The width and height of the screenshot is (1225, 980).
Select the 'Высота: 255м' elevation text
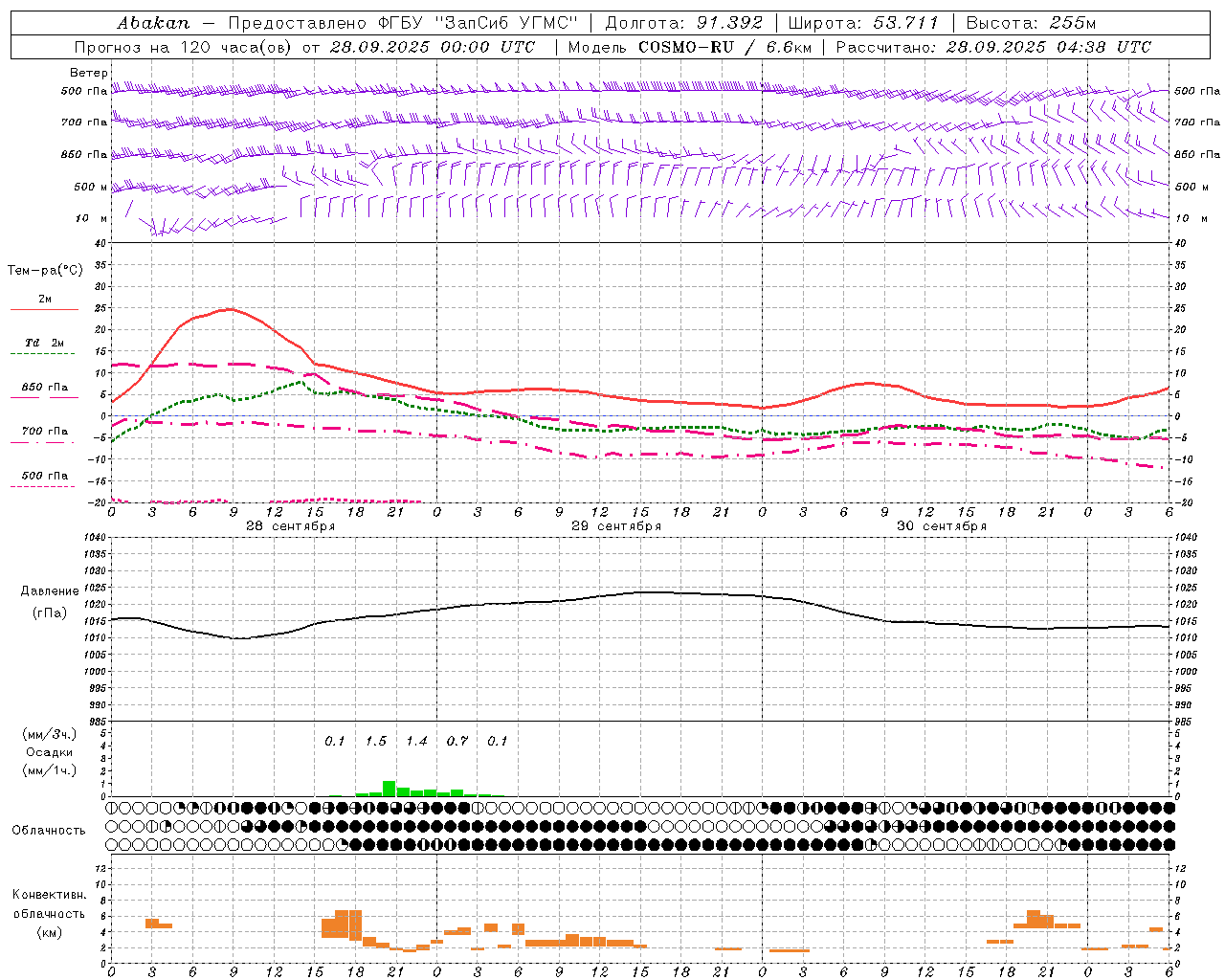pos(1031,23)
